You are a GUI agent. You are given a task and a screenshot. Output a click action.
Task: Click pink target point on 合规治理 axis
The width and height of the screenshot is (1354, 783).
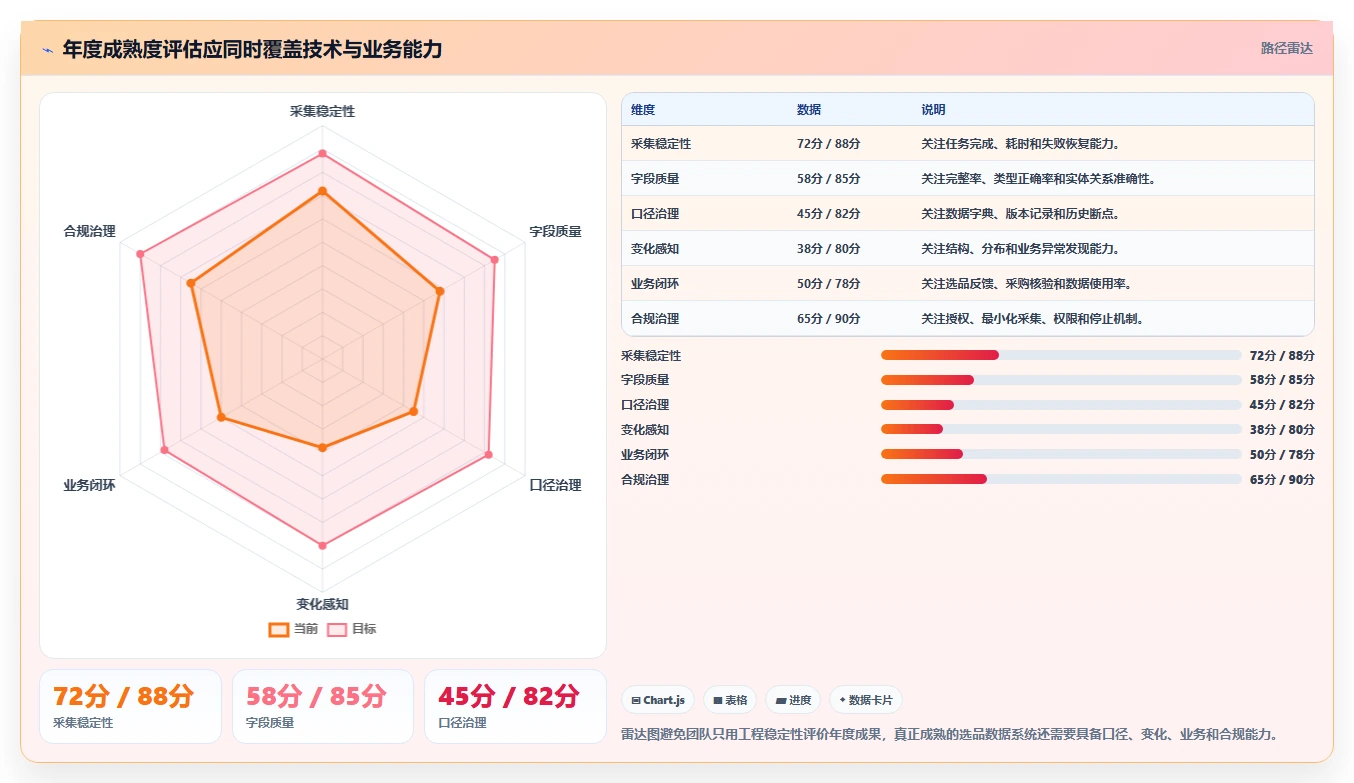point(141,254)
